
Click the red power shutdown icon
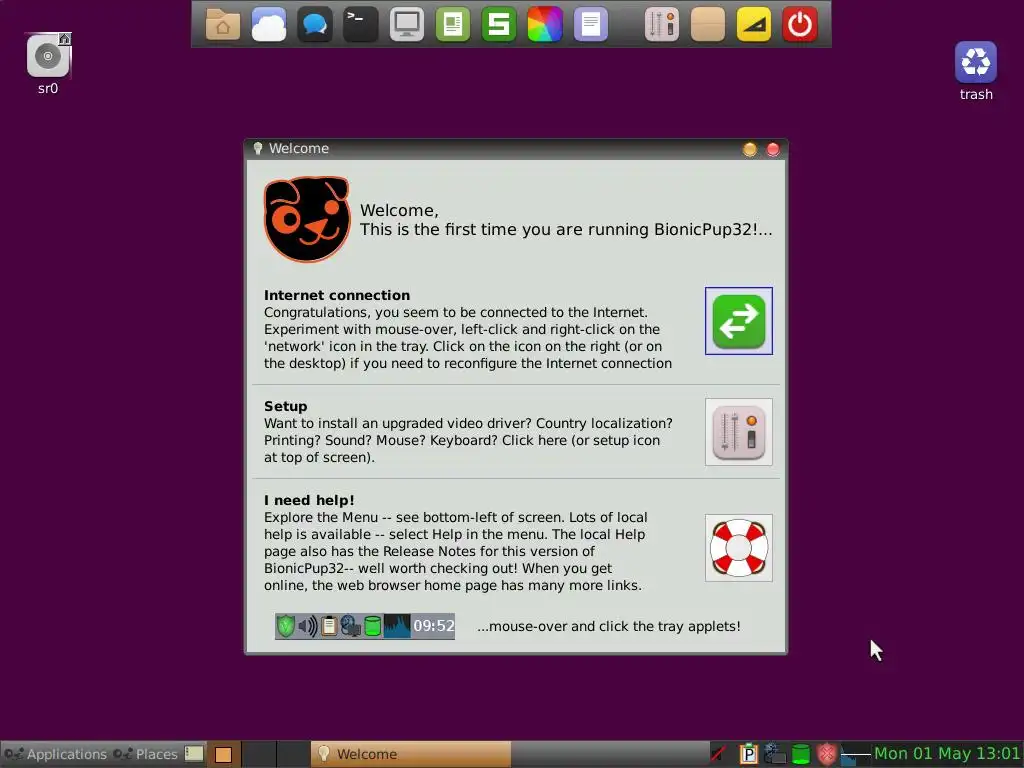[800, 25]
